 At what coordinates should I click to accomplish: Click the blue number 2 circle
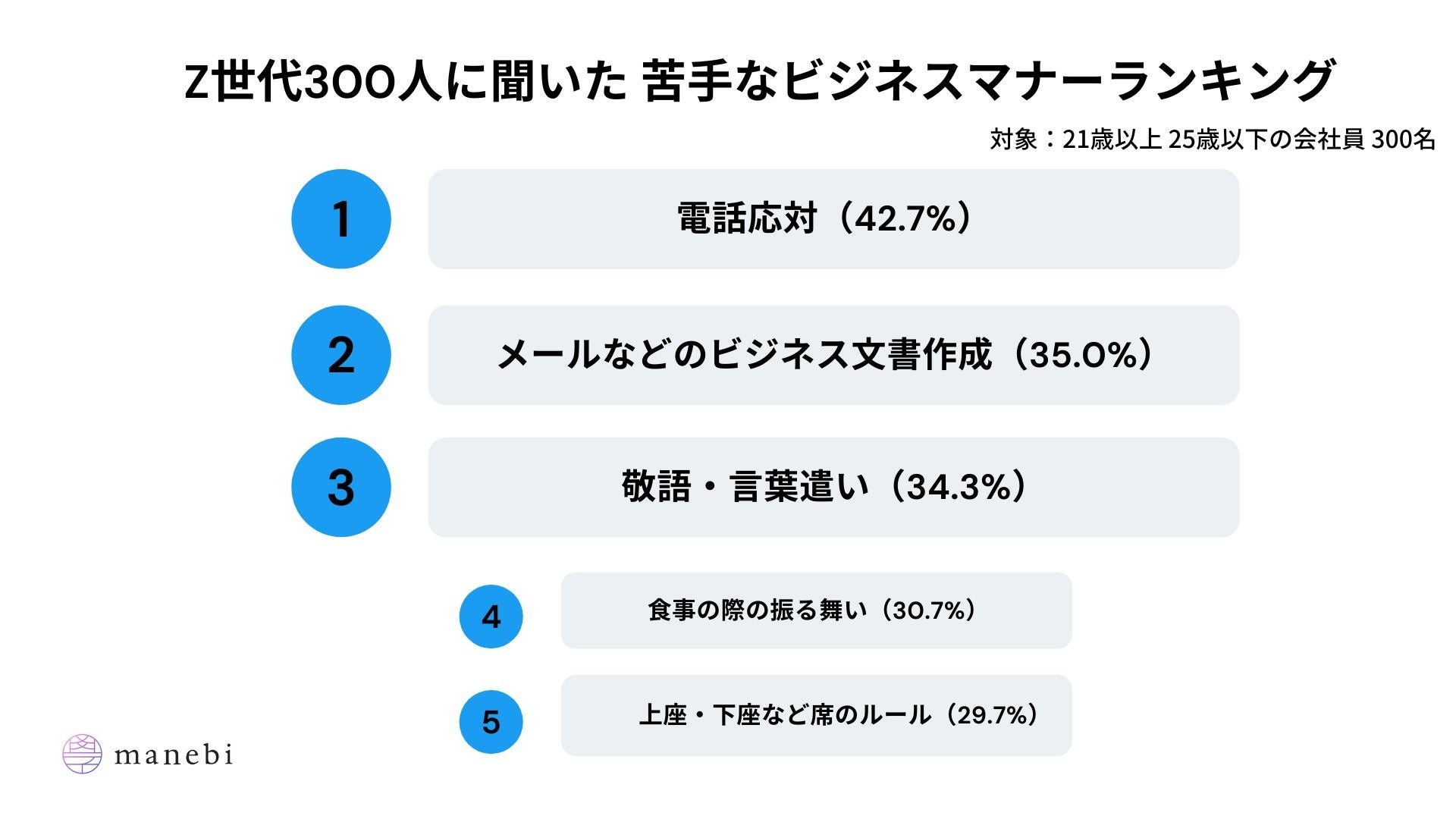coord(341,355)
